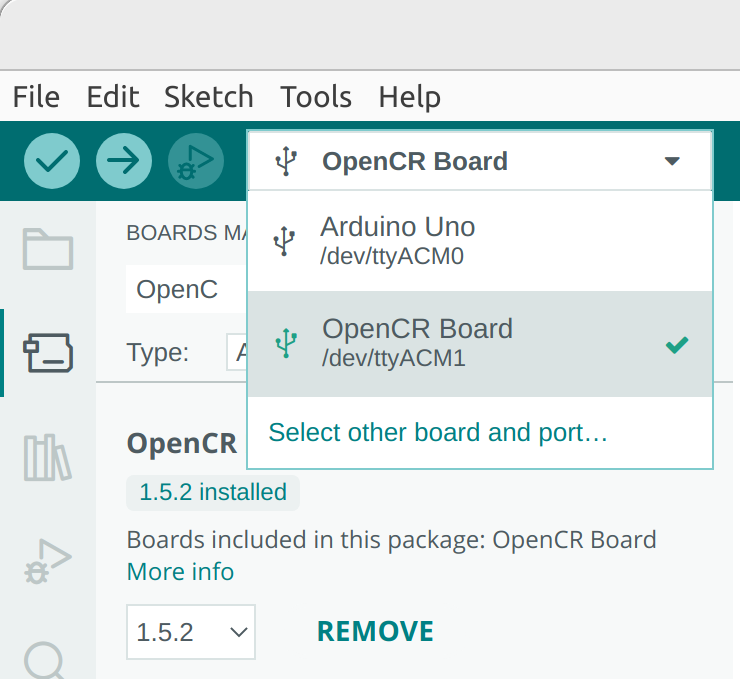Select OpenCR Board on /dev/ttyACM1
Viewport: 740px width, 679px height.
click(480, 344)
